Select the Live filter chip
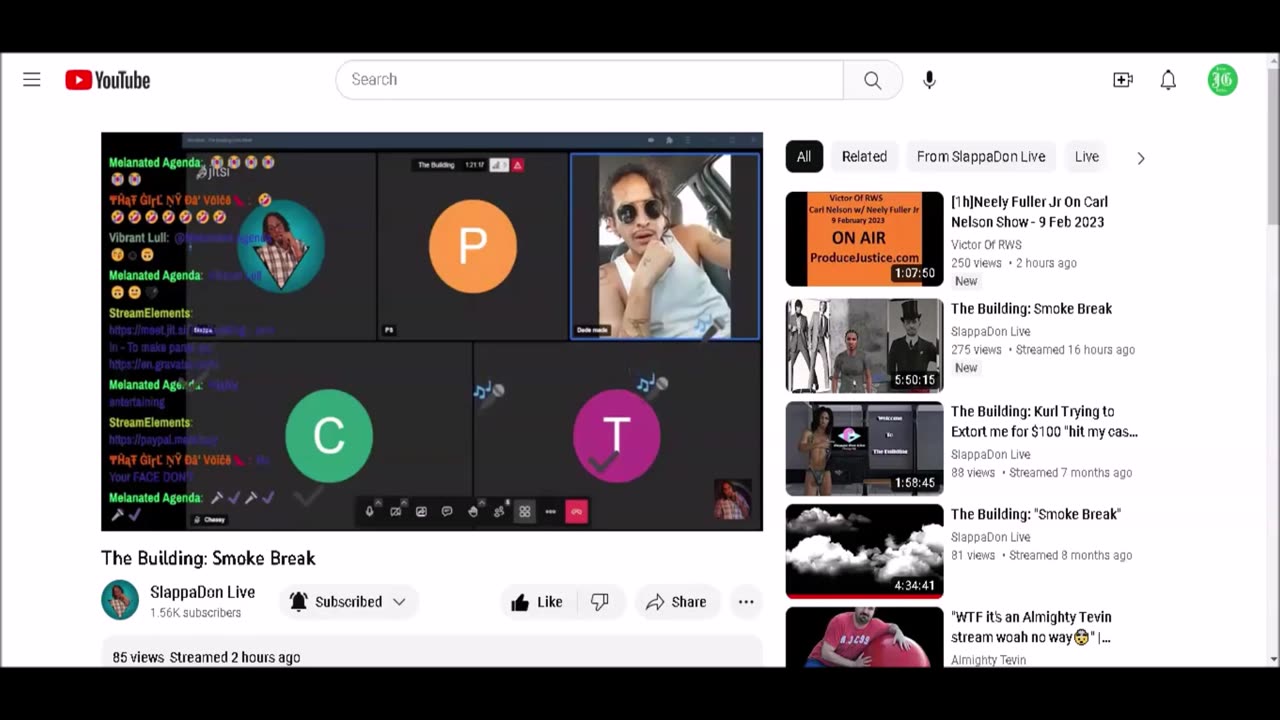 [1087, 157]
